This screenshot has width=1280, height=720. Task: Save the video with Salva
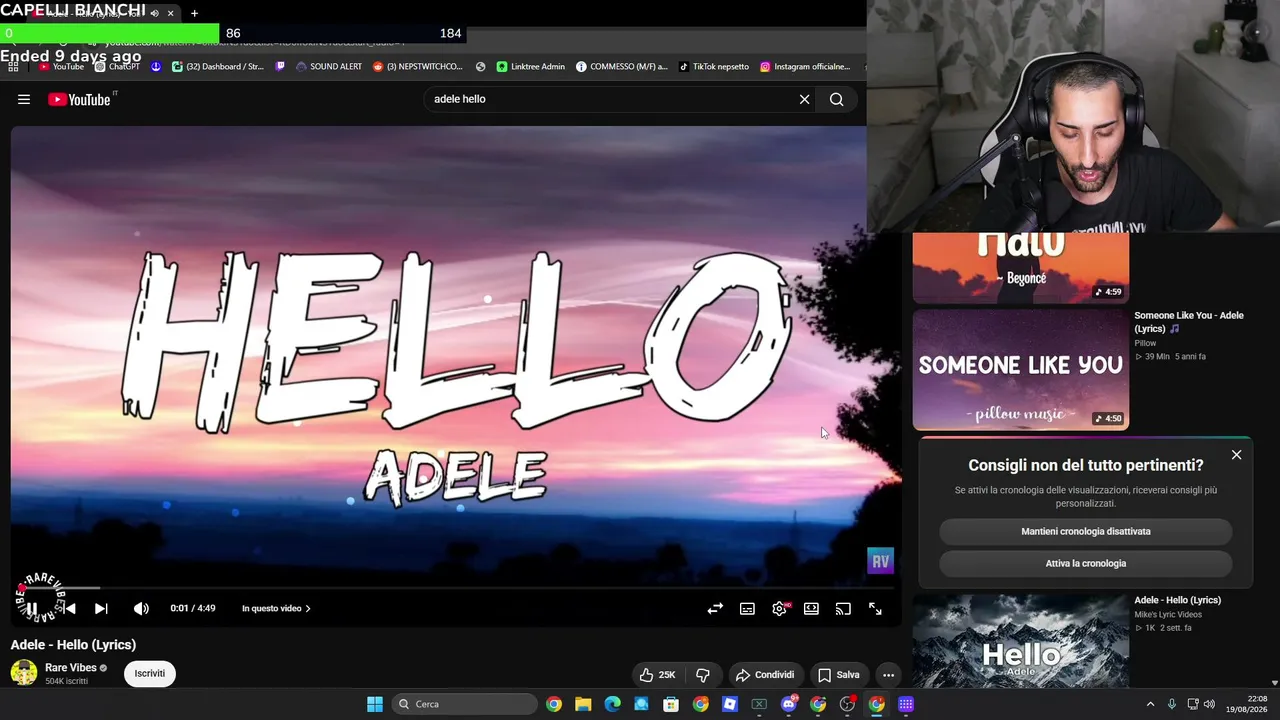point(838,674)
